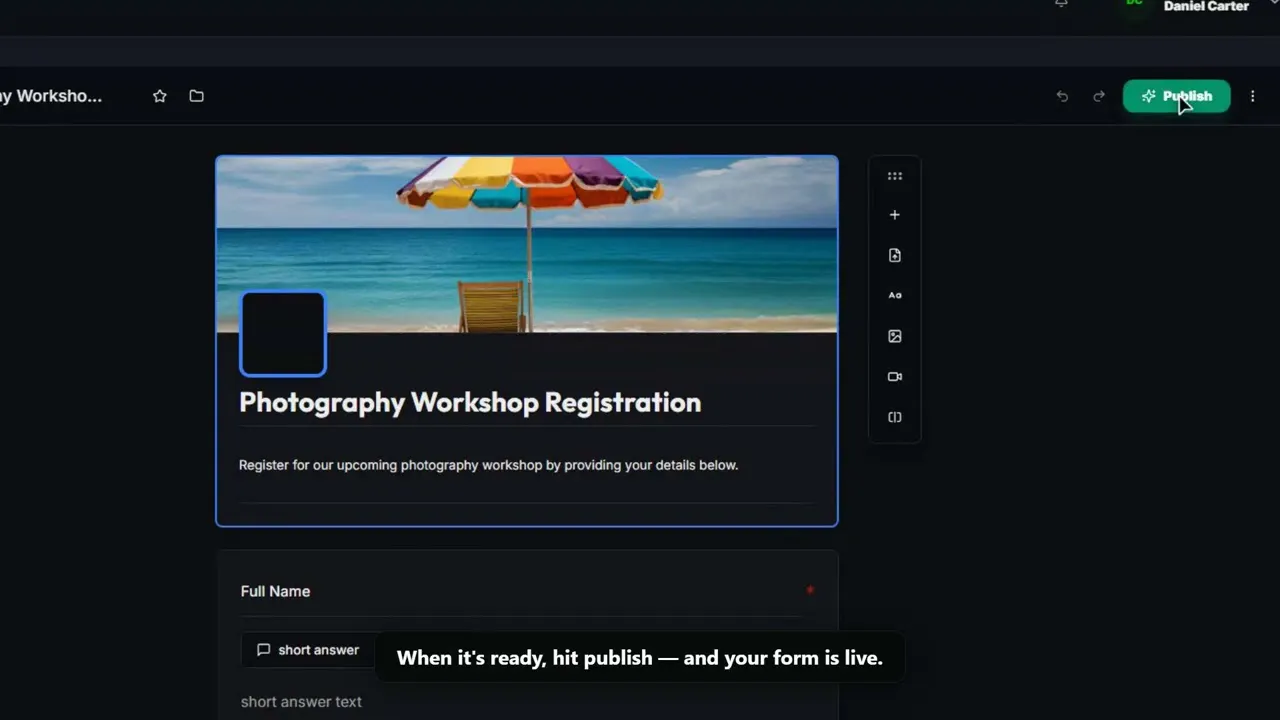Click the truncated form name in header
The image size is (1280, 720).
51,96
